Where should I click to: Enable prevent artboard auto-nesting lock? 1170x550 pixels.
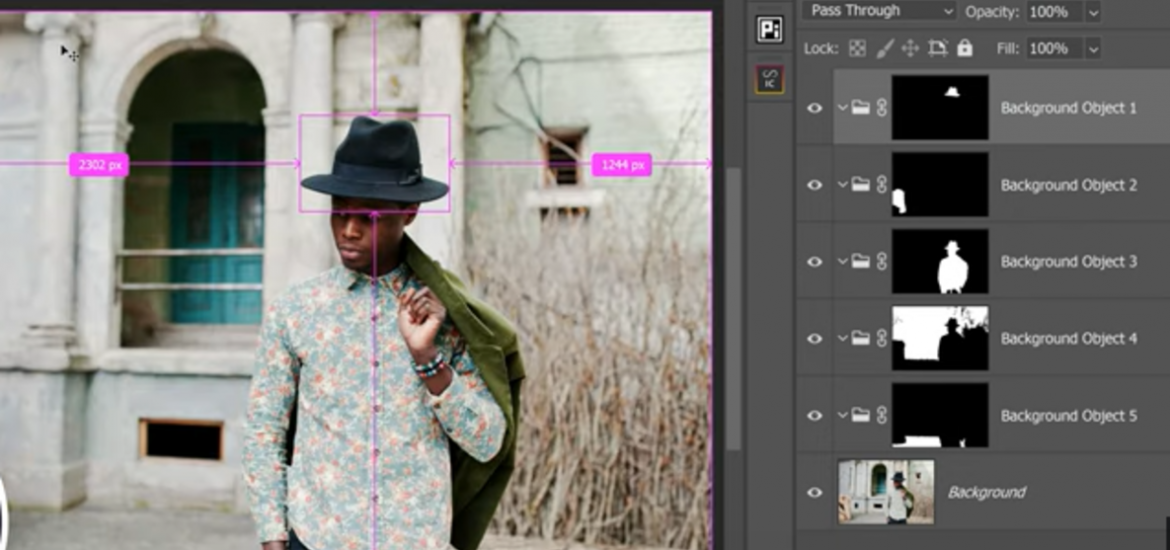pyautogui.click(x=937, y=49)
